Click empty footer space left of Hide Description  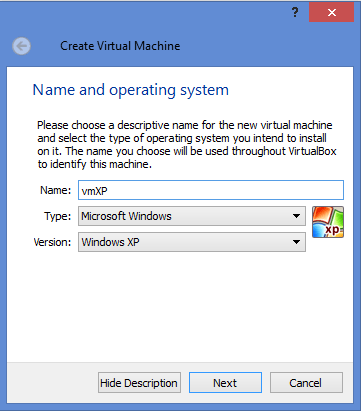(x=52, y=383)
